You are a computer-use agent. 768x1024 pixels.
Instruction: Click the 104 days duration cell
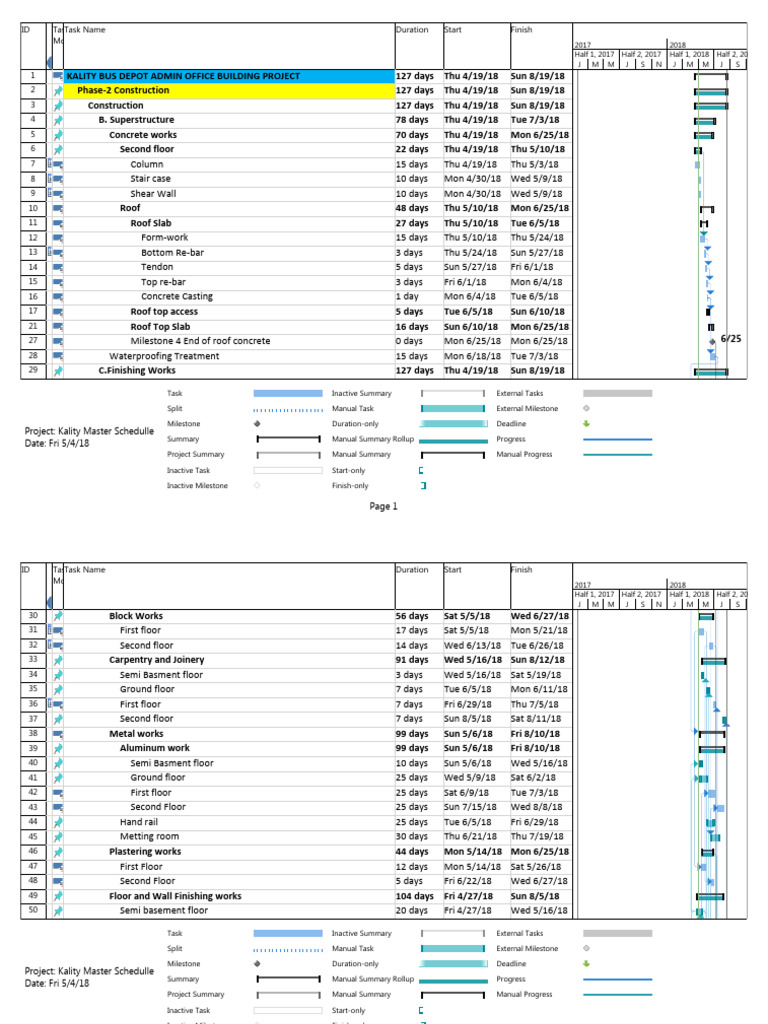[415, 896]
